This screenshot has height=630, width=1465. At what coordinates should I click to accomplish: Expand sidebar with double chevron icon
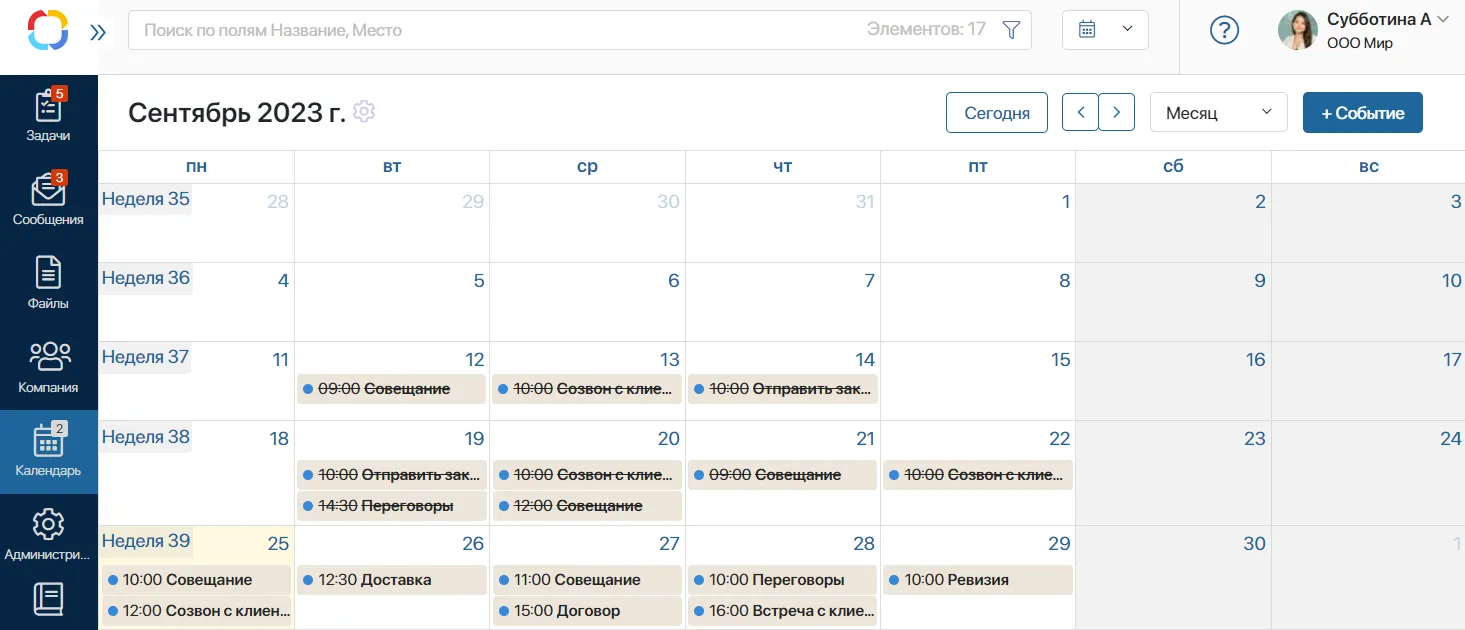[97, 31]
